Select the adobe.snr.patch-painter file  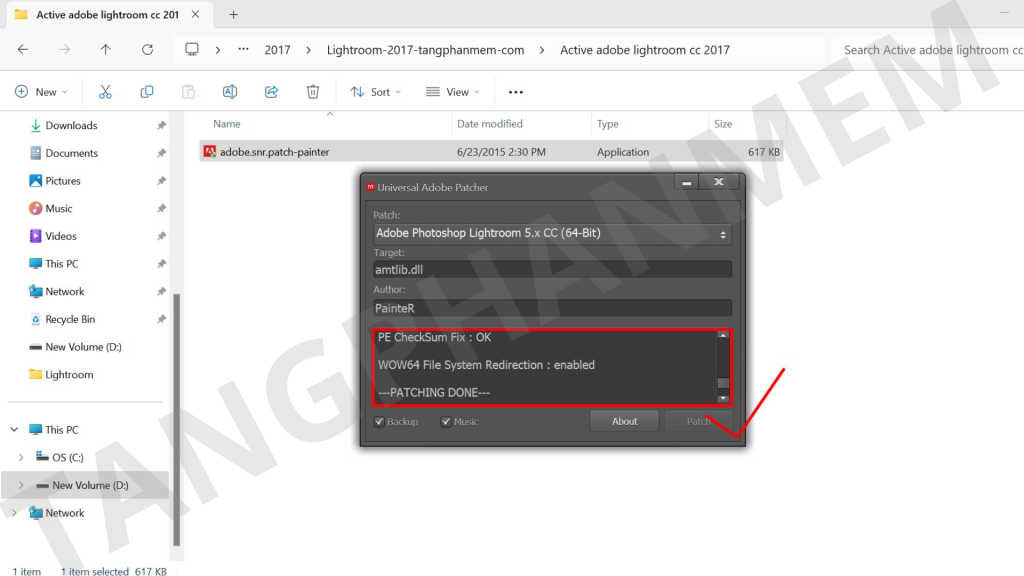274,152
